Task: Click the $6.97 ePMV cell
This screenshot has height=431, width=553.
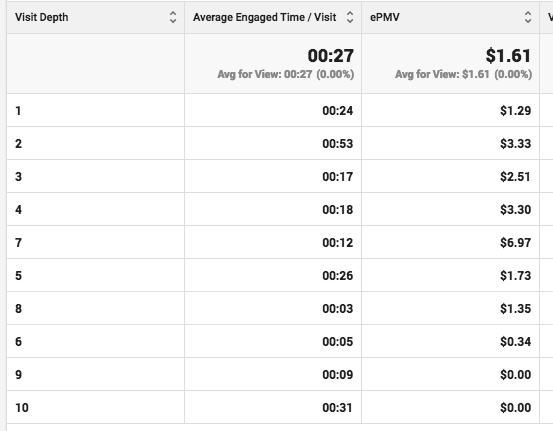Action: [x=450, y=242]
